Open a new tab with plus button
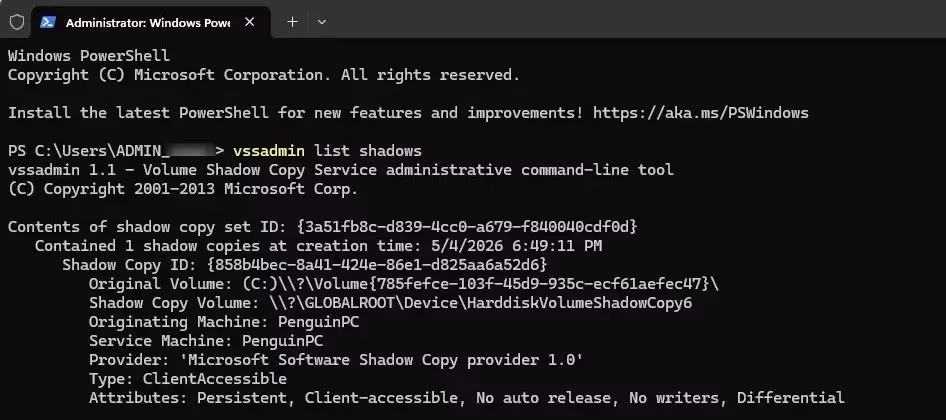 click(x=292, y=22)
